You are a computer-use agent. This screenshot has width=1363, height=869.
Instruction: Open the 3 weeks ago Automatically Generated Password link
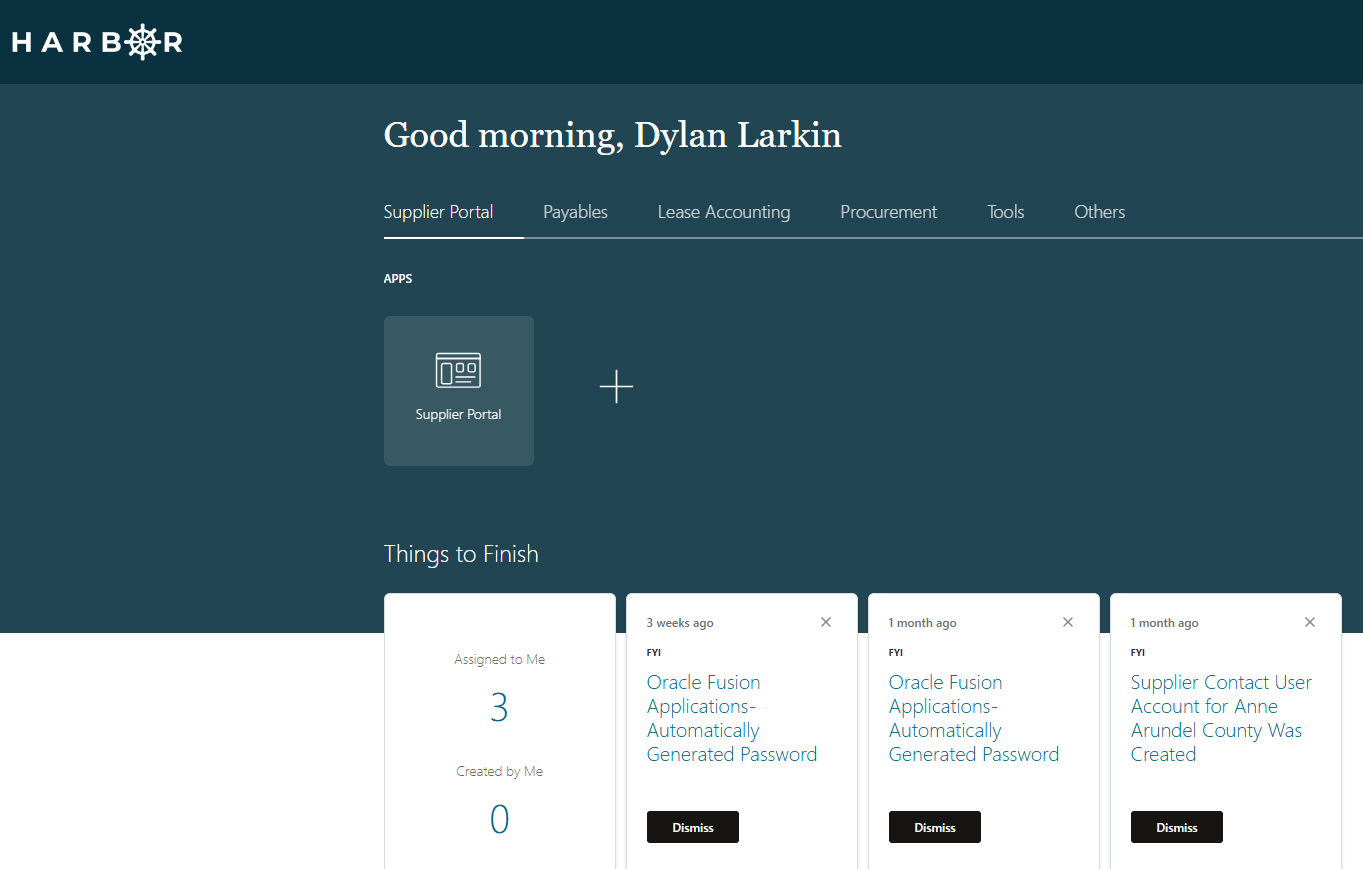point(732,718)
